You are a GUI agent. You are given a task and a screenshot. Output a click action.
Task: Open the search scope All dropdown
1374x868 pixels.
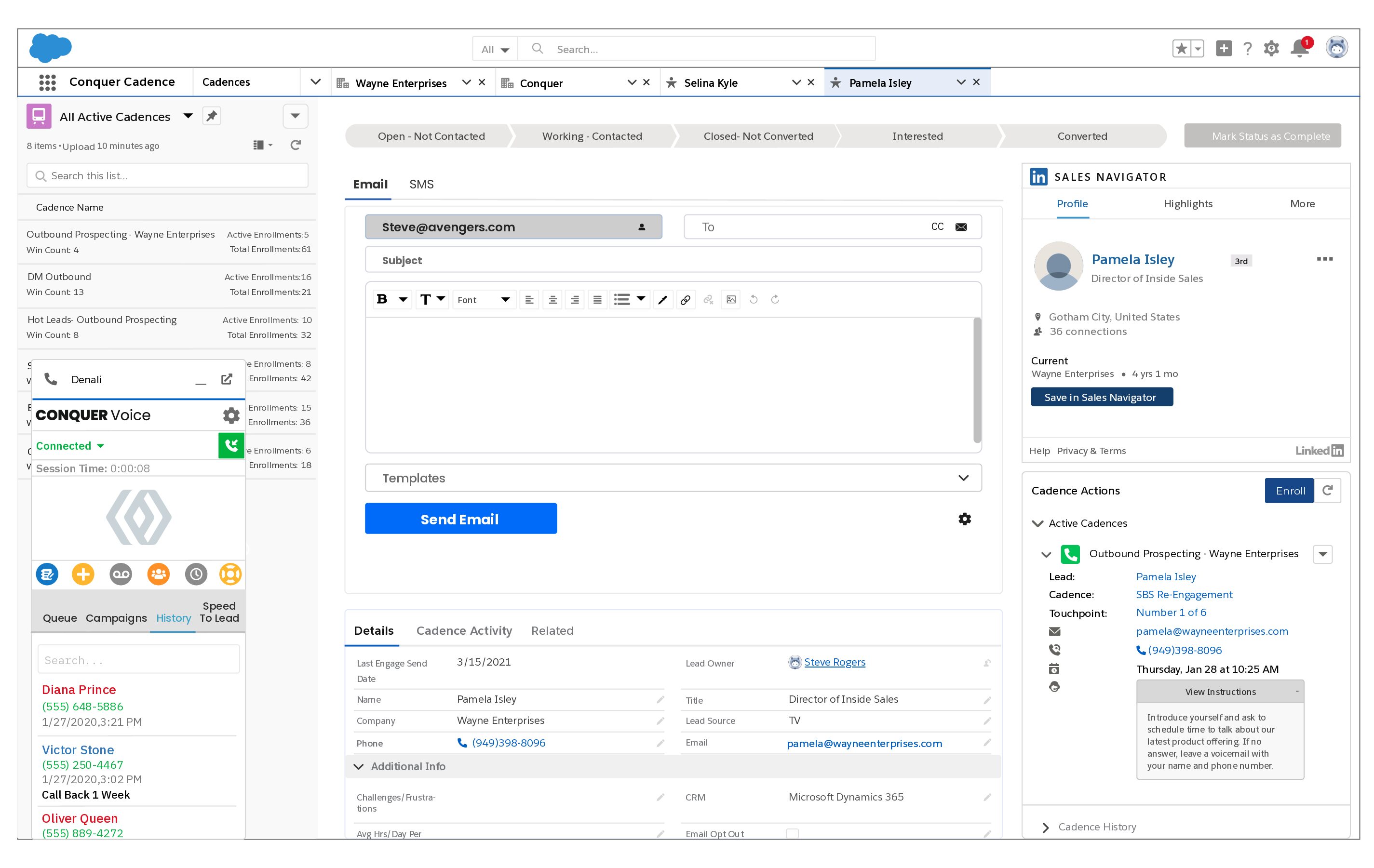pyautogui.click(x=495, y=49)
